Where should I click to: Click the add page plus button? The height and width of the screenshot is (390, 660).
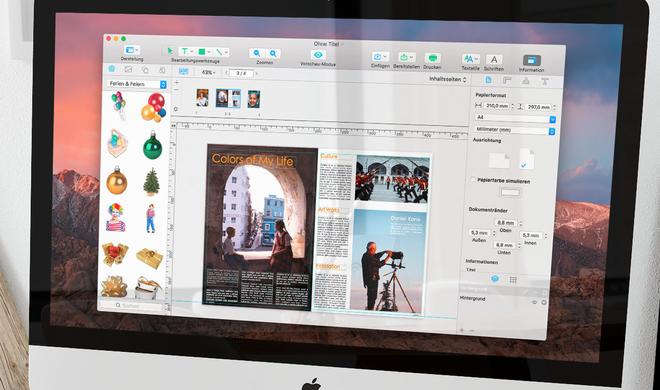coord(176,82)
